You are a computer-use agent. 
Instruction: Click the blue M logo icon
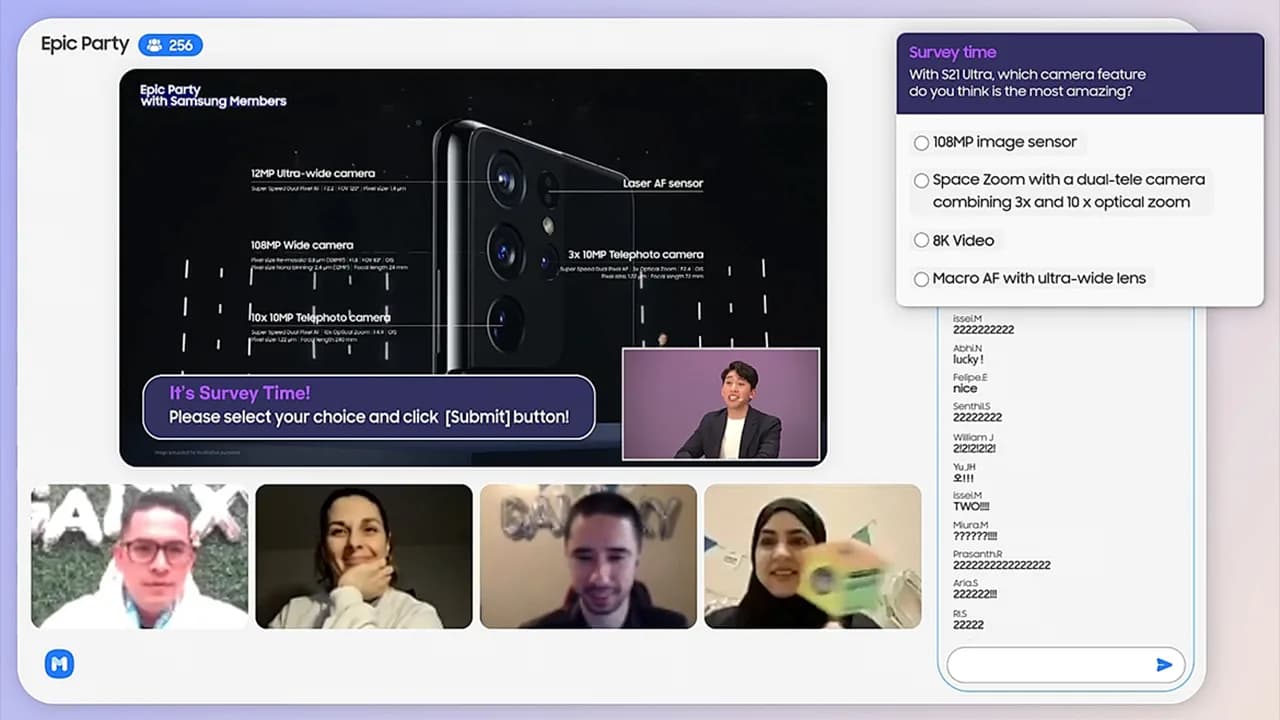[59, 664]
